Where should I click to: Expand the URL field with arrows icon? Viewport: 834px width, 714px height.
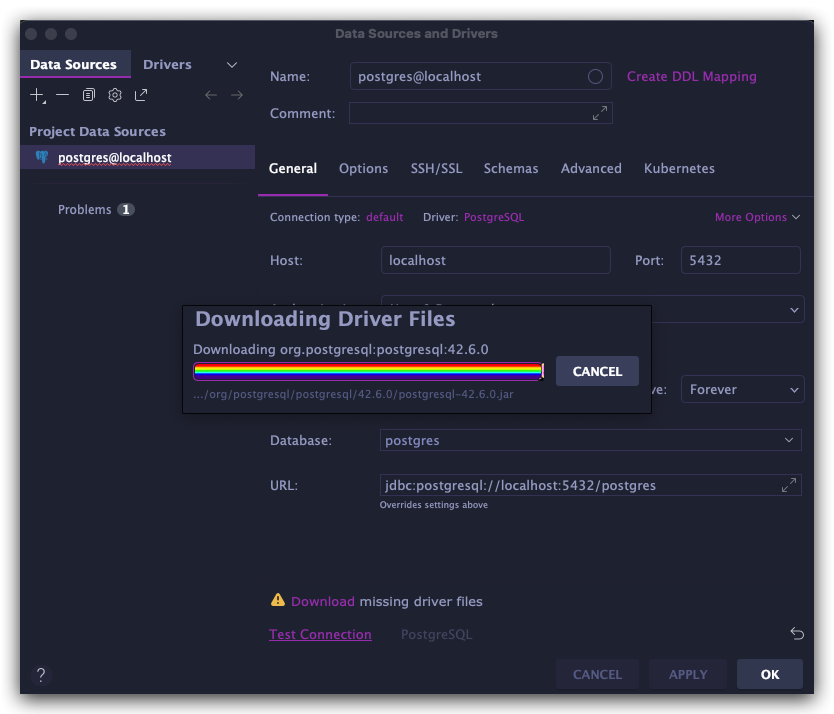(788, 485)
